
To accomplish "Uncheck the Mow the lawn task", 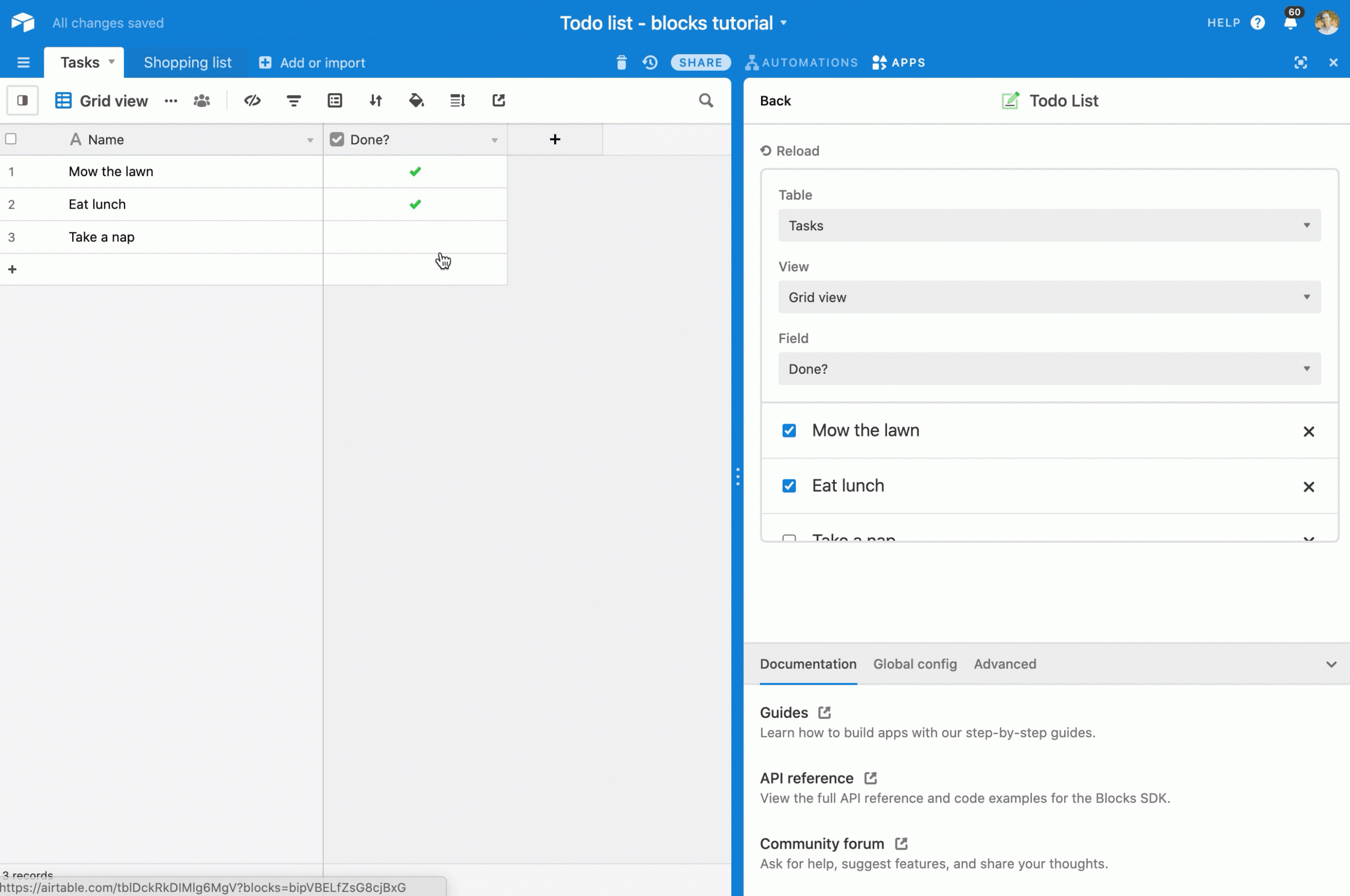I will [789, 430].
